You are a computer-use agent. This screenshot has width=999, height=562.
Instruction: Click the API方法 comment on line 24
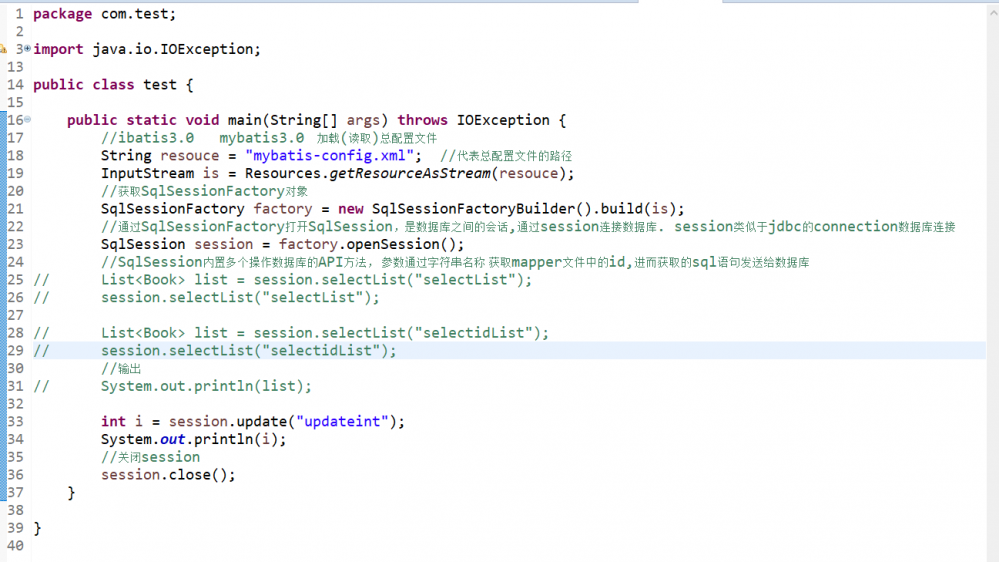pyautogui.click(x=455, y=263)
